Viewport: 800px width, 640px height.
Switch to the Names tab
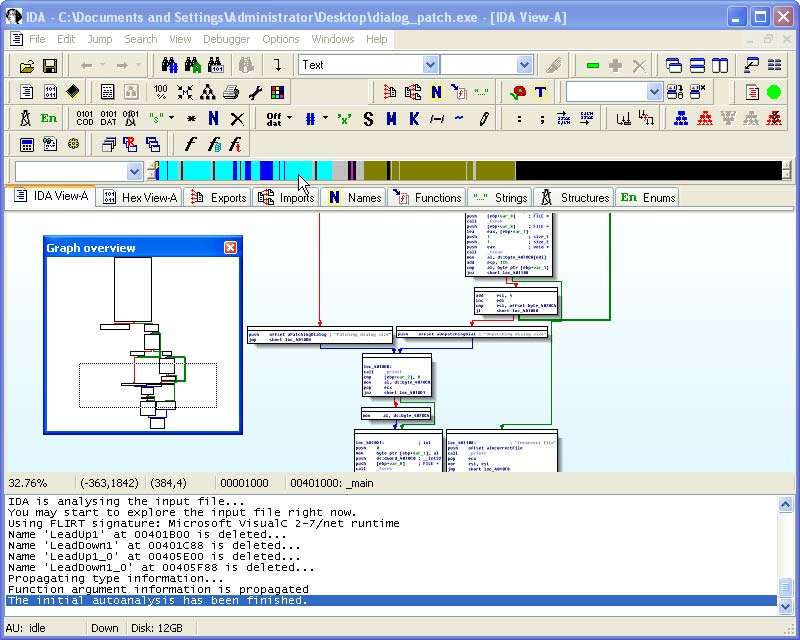coord(355,198)
